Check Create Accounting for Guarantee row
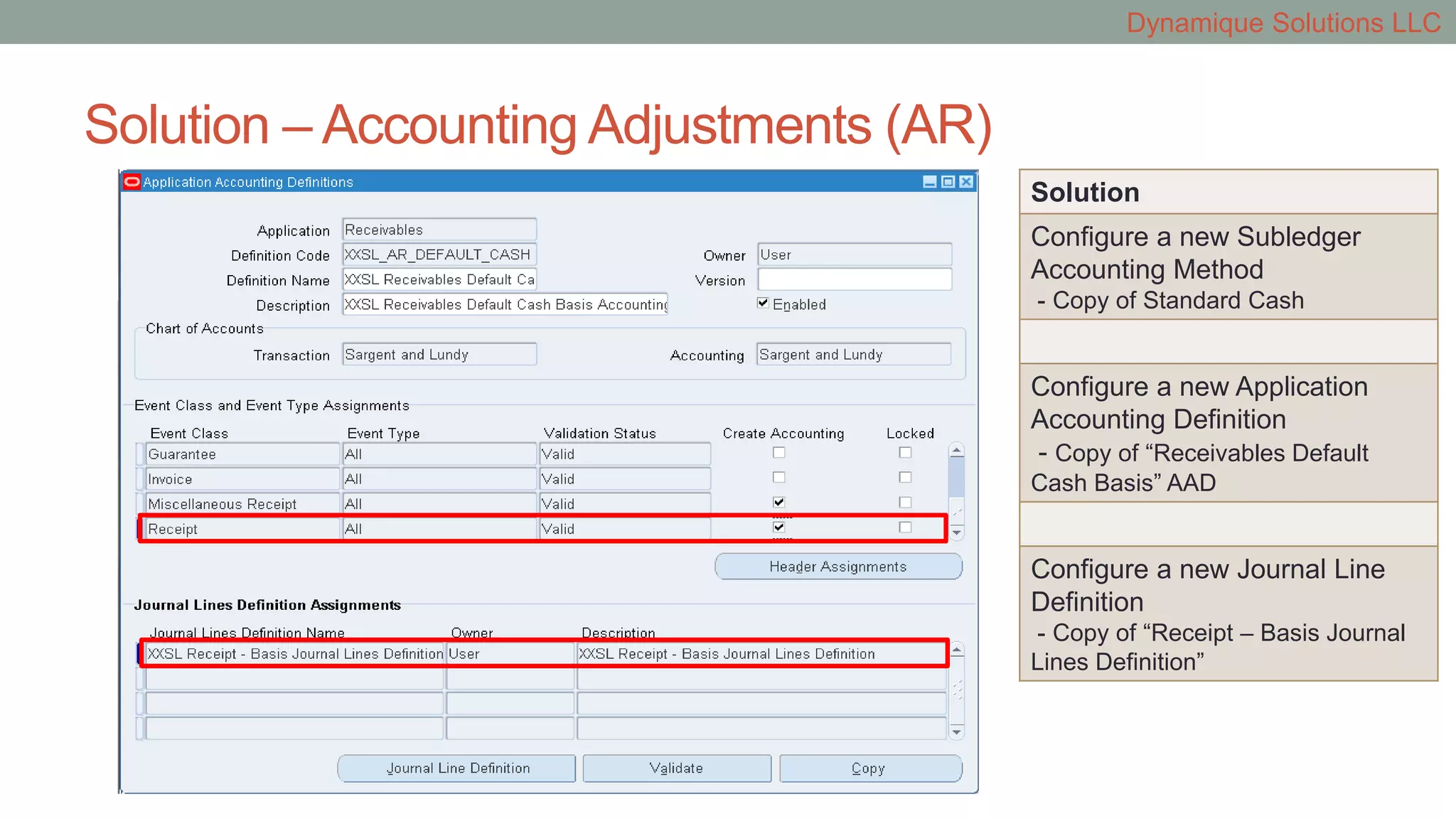The image size is (1456, 819). pyautogui.click(x=779, y=453)
